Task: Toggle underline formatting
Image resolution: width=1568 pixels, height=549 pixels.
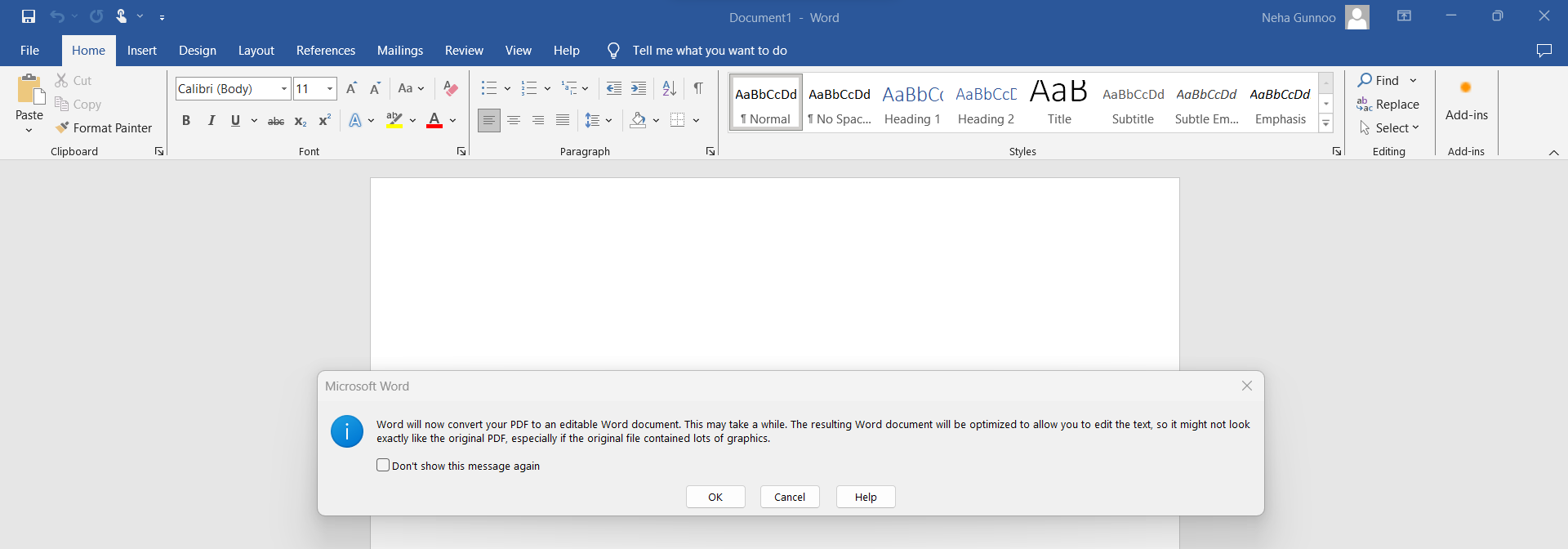Action: click(x=236, y=121)
